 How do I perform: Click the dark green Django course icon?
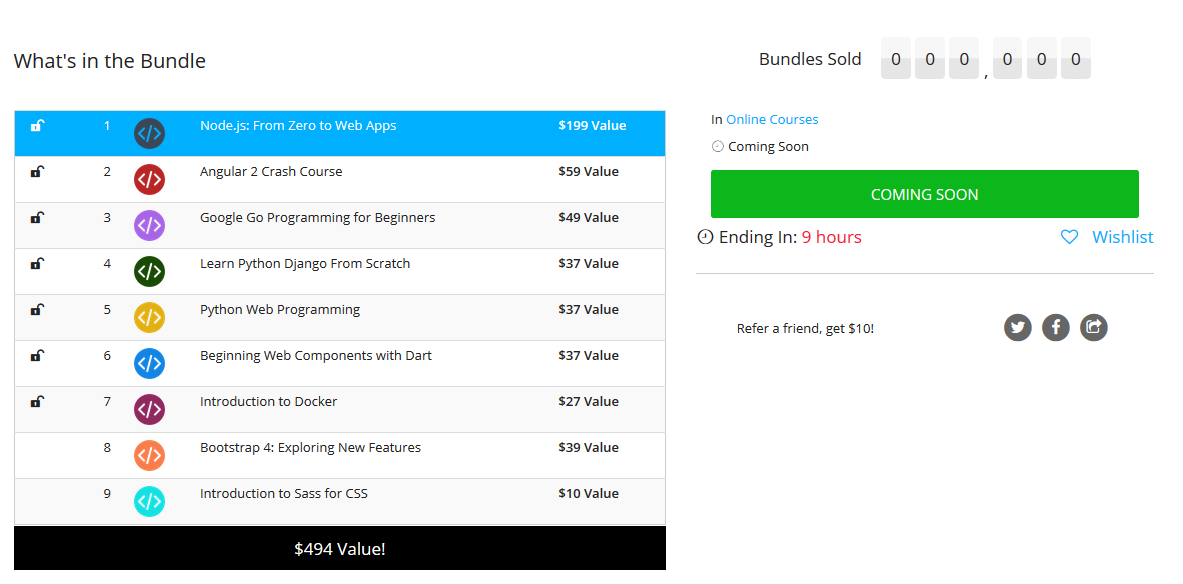point(149,272)
